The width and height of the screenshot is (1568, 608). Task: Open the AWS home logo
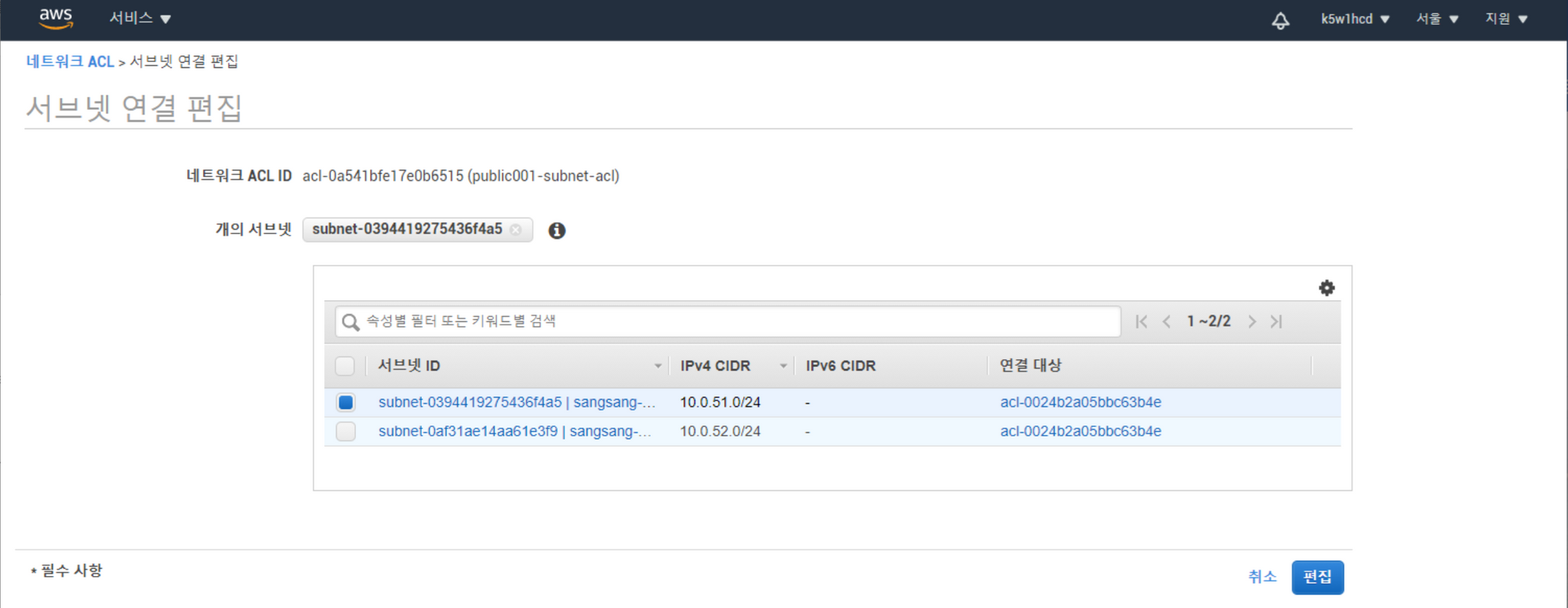[x=56, y=19]
